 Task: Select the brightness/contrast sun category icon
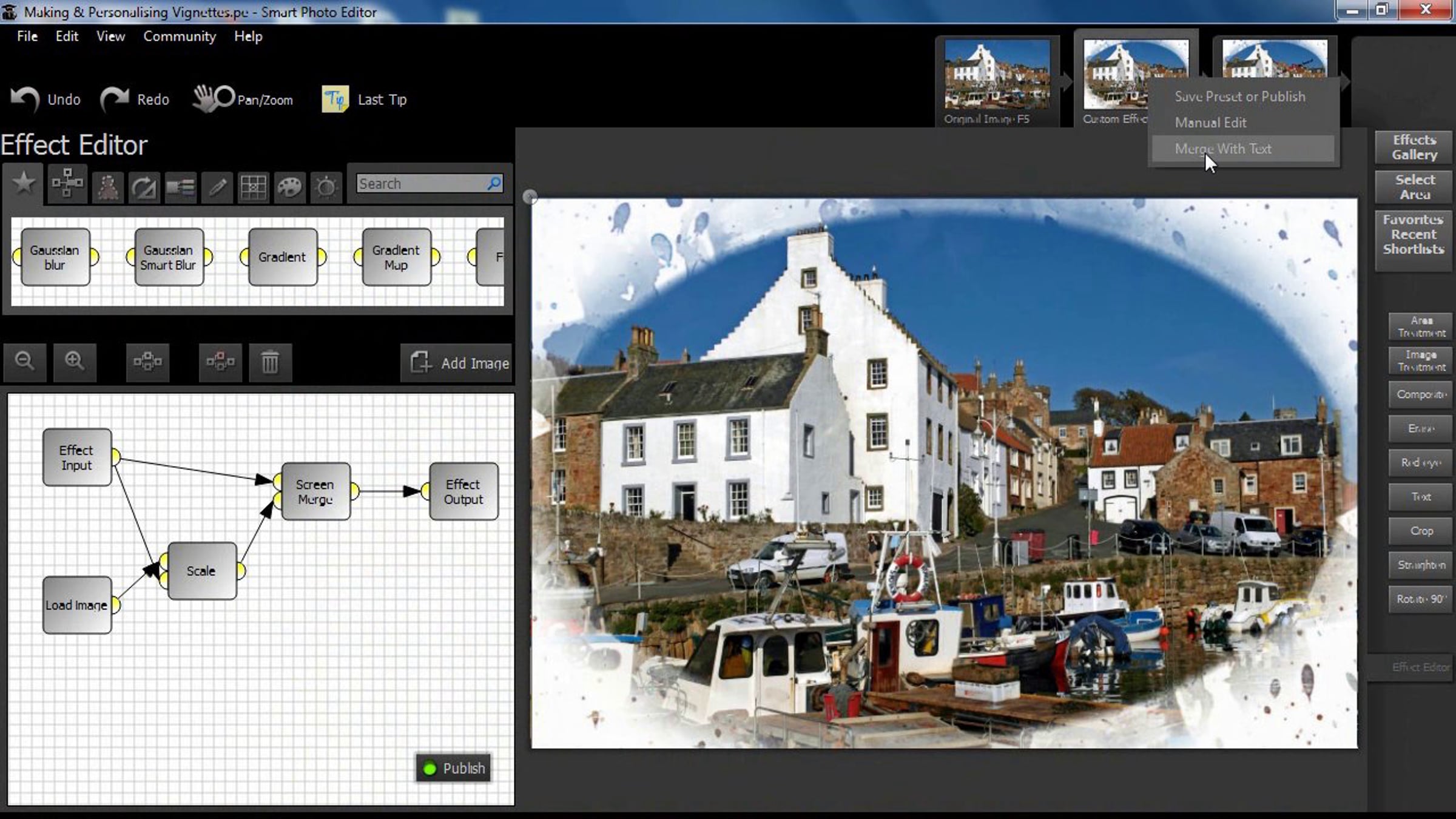pyautogui.click(x=326, y=187)
